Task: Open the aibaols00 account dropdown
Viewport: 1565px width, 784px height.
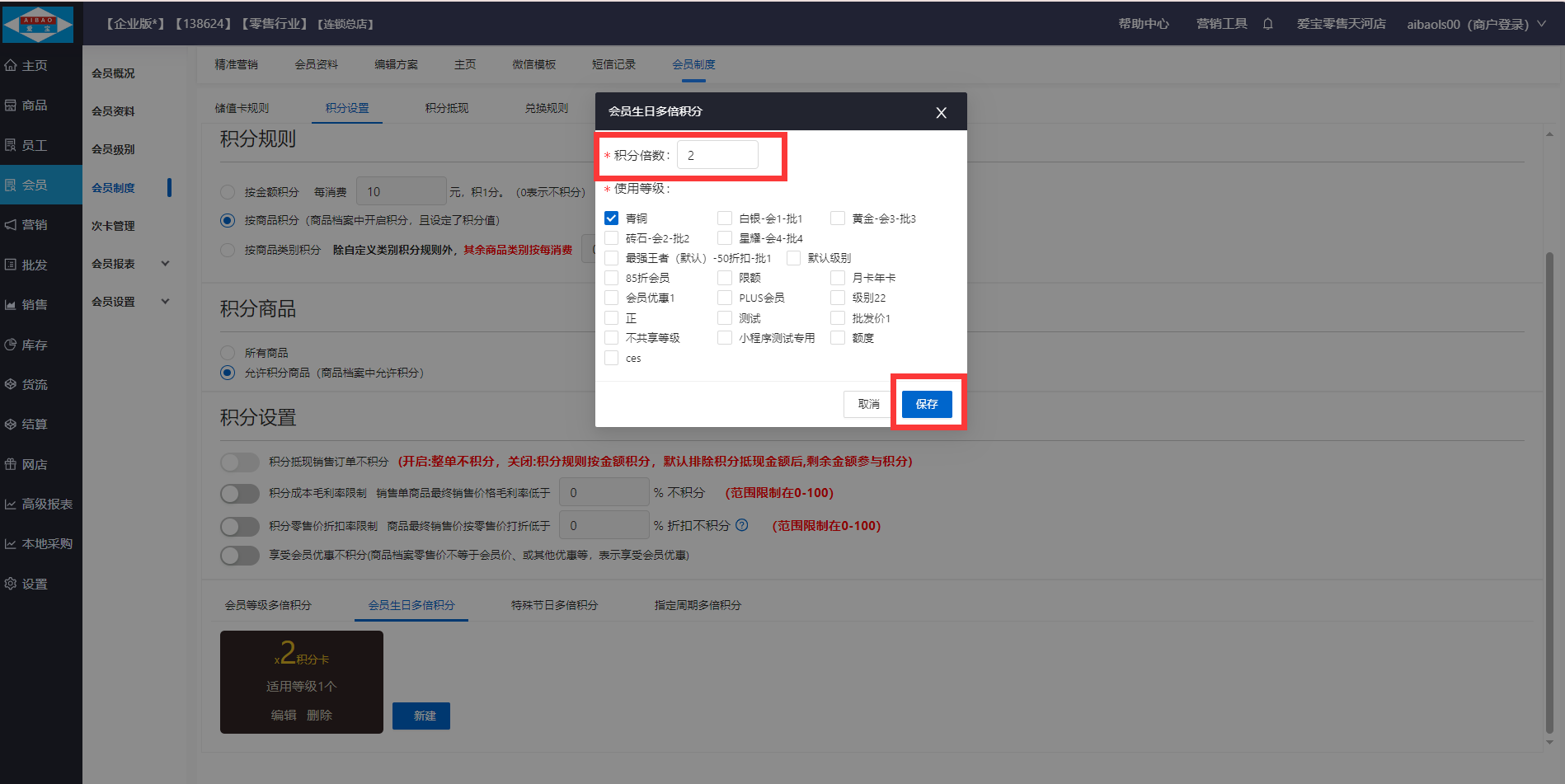Action: coord(1475,24)
